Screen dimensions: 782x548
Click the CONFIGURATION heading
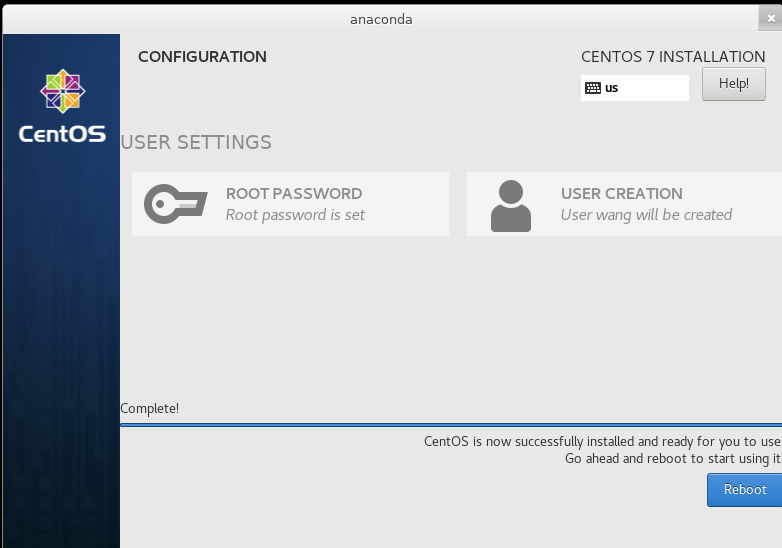point(202,57)
